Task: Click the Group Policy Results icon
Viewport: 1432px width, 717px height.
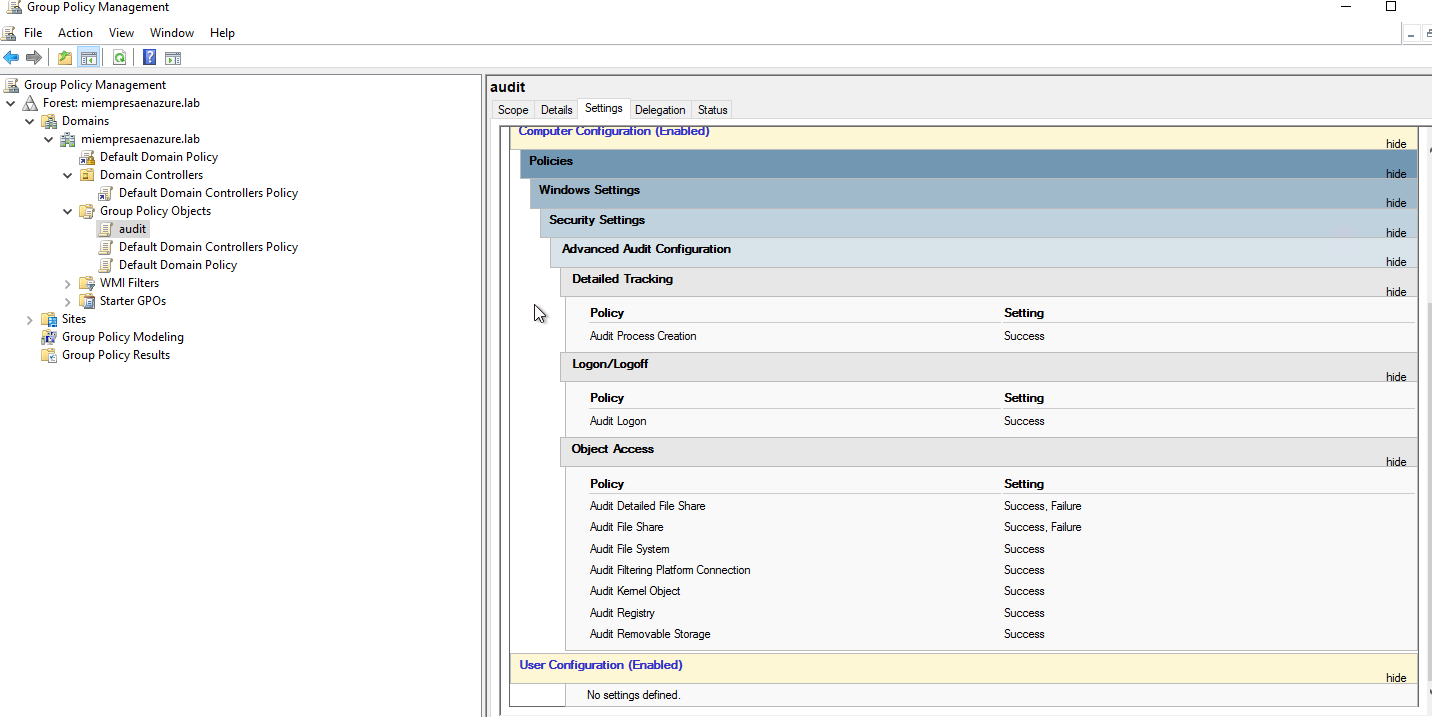Action: [x=49, y=355]
